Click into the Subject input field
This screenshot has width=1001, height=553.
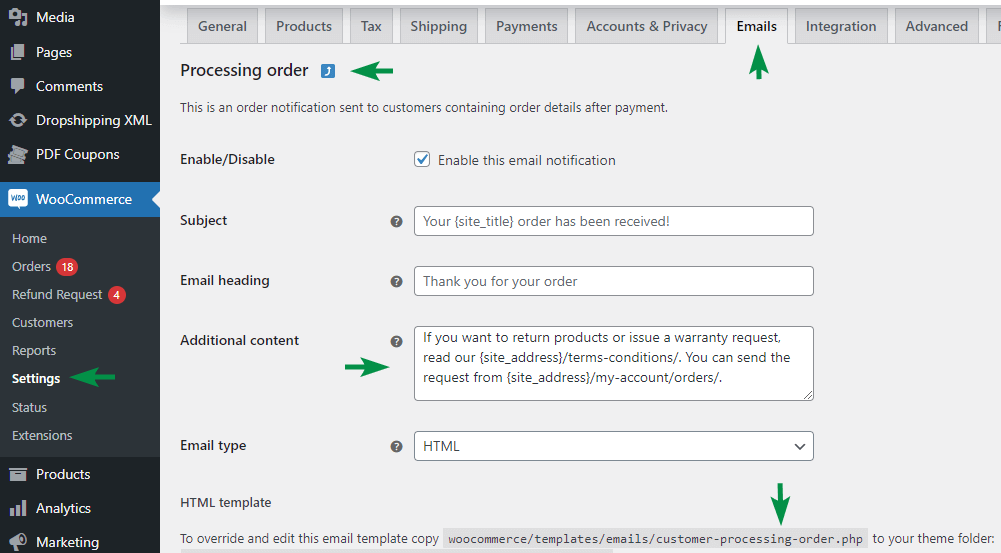[x=613, y=221]
